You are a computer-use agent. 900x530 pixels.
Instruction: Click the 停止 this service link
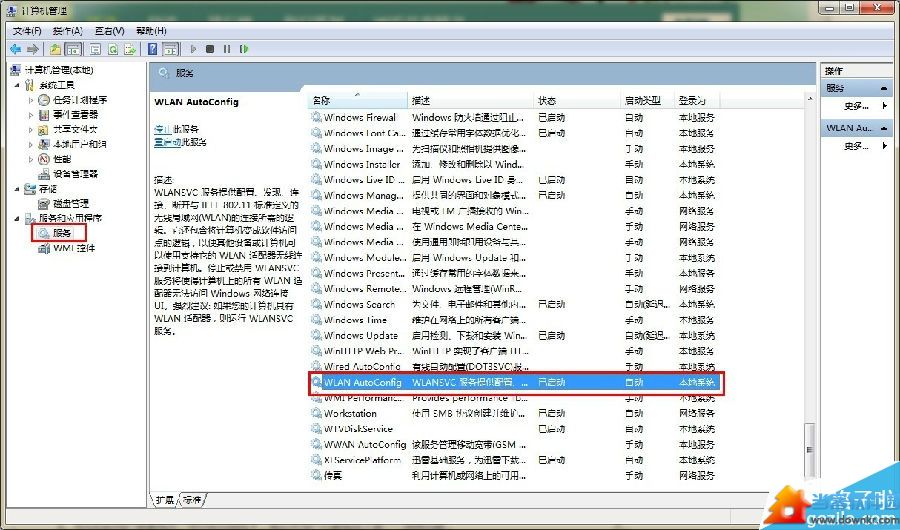163,129
